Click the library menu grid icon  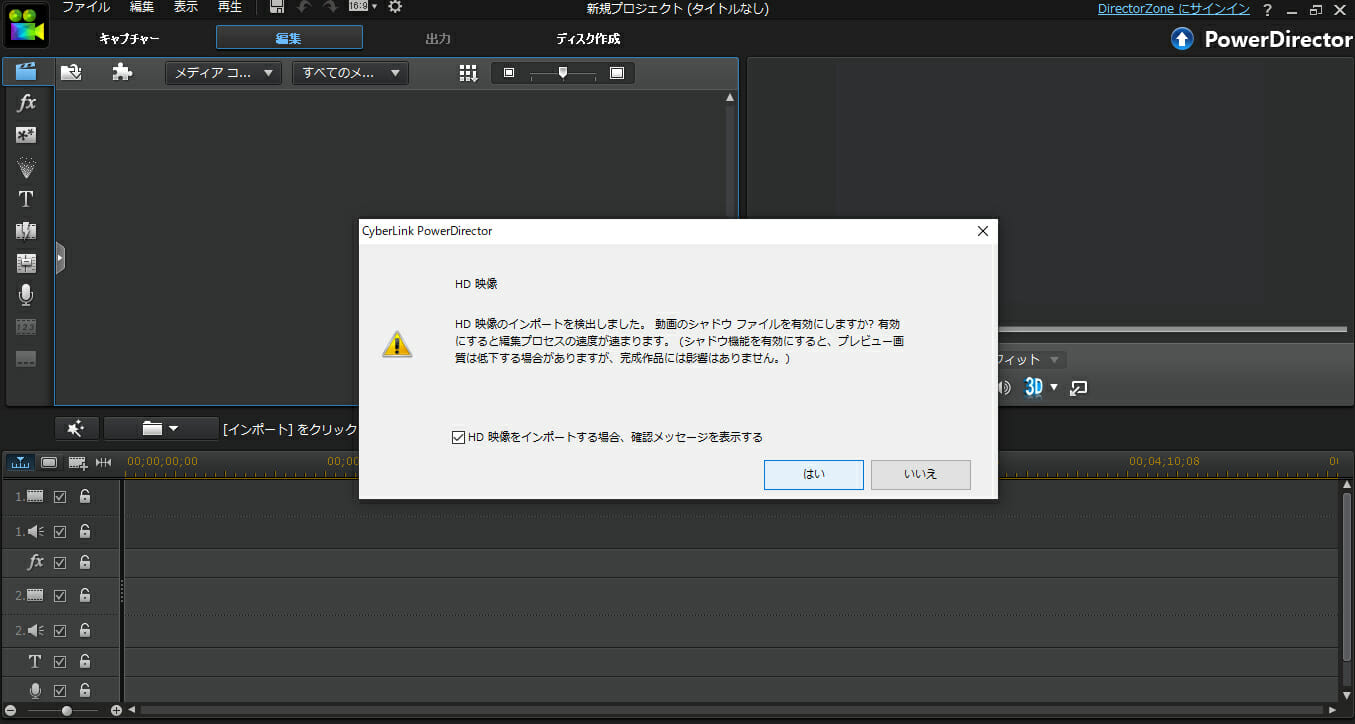coord(468,73)
